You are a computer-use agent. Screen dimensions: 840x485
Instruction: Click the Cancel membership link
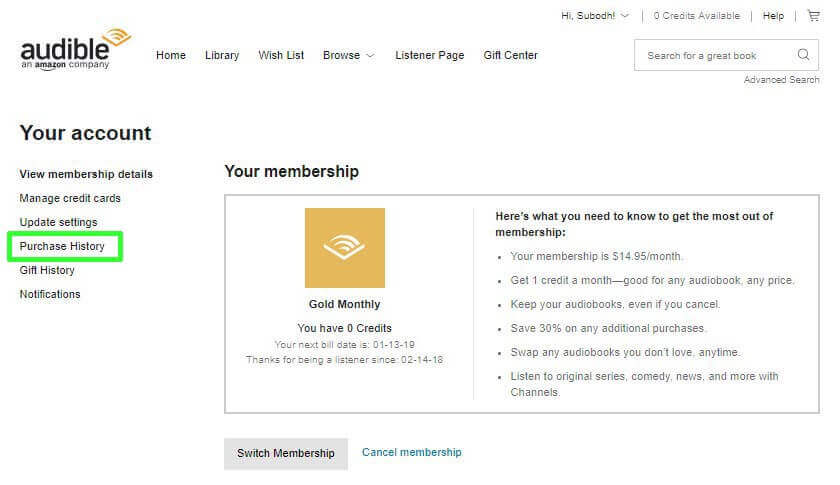[412, 452]
